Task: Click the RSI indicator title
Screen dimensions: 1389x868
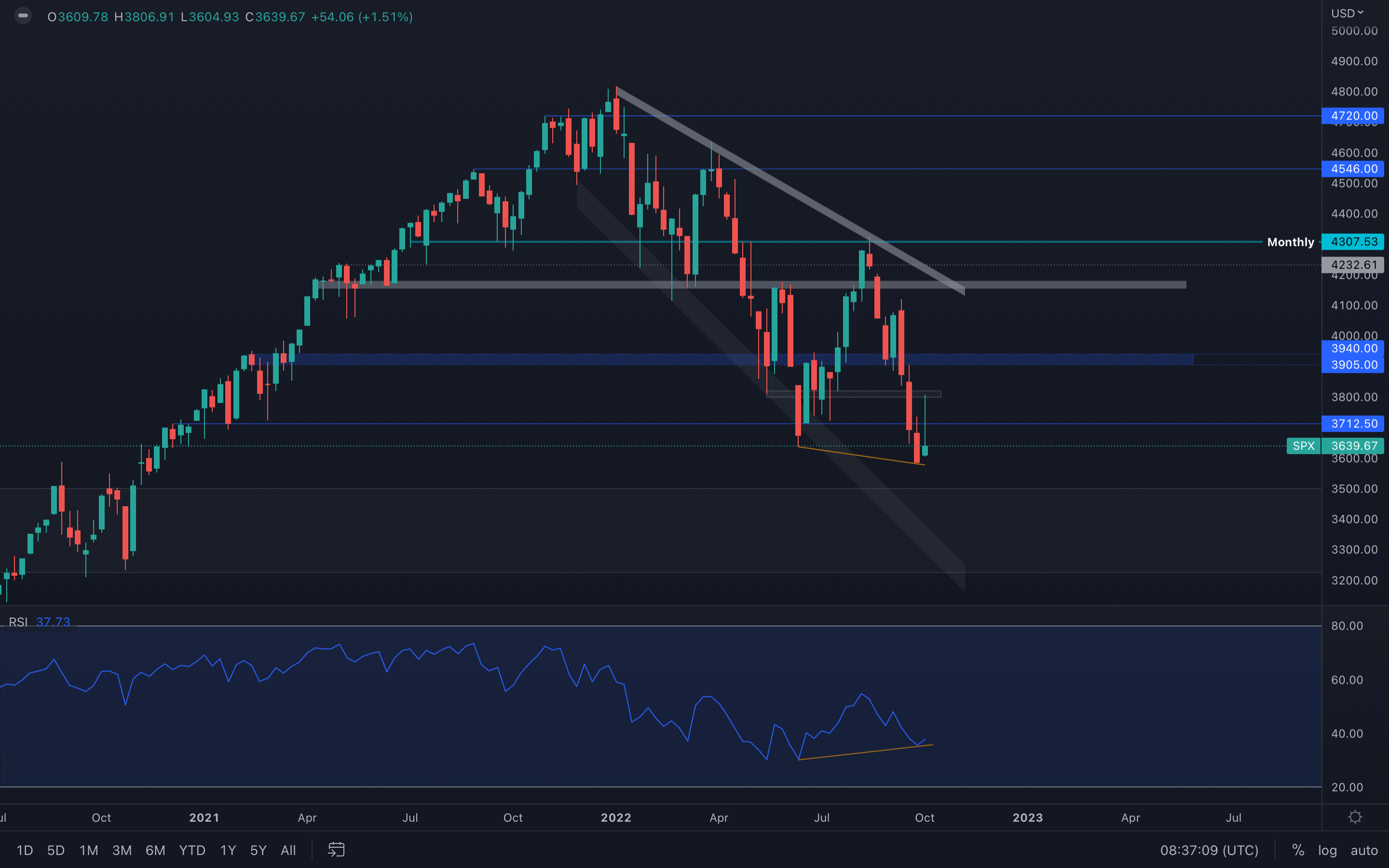Action: point(18,622)
